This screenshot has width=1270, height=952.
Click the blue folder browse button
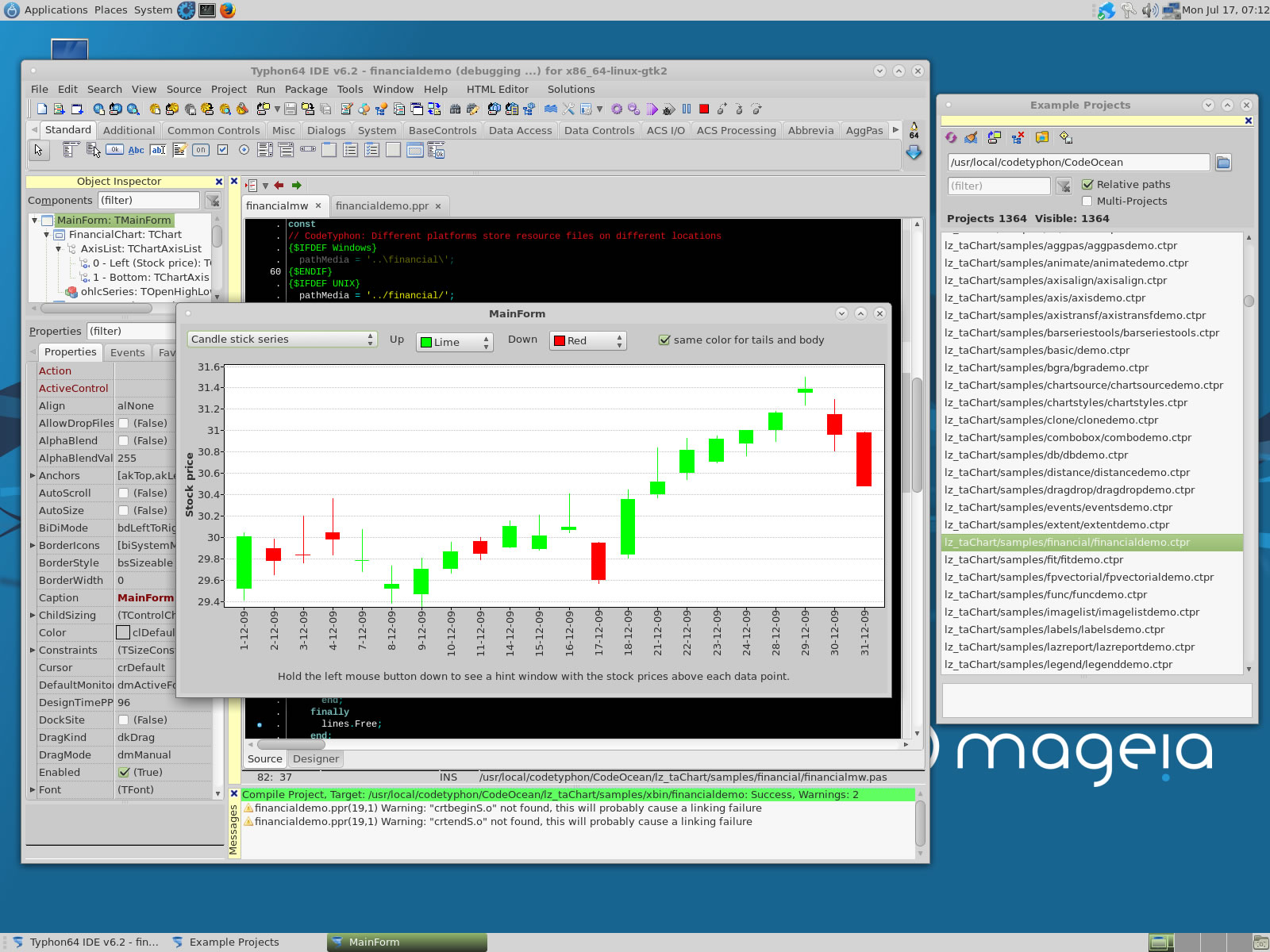point(1223,163)
